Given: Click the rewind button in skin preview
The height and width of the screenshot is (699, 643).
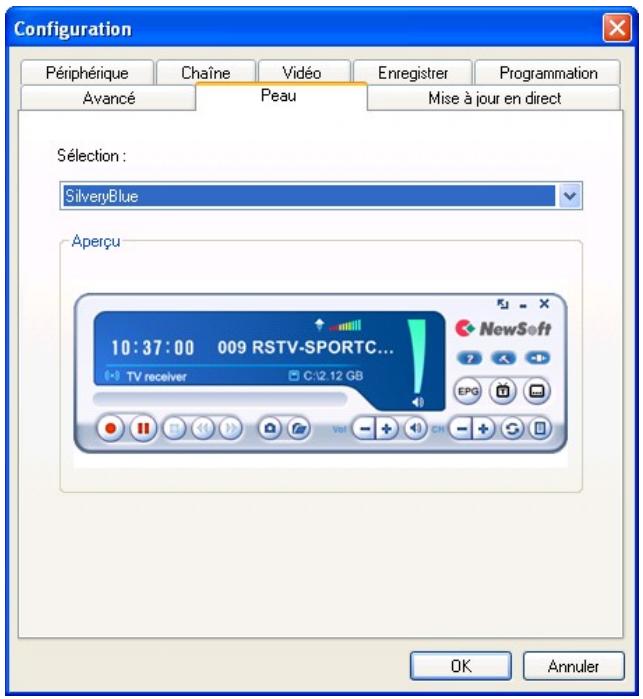Looking at the screenshot, I should click(x=202, y=428).
